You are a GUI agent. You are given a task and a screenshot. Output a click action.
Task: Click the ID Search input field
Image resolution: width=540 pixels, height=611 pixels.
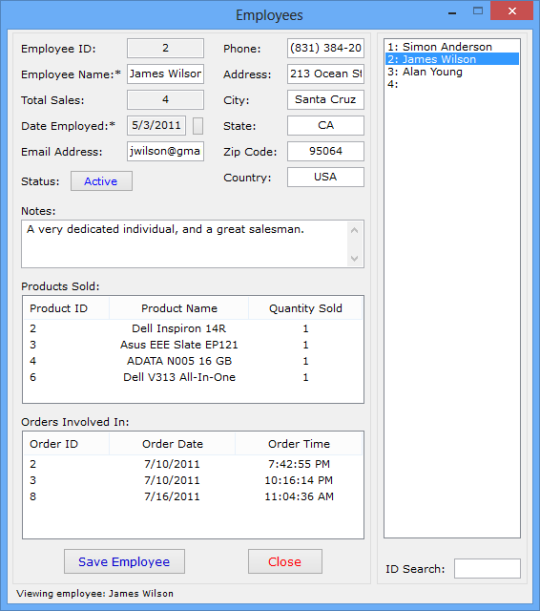pos(487,569)
